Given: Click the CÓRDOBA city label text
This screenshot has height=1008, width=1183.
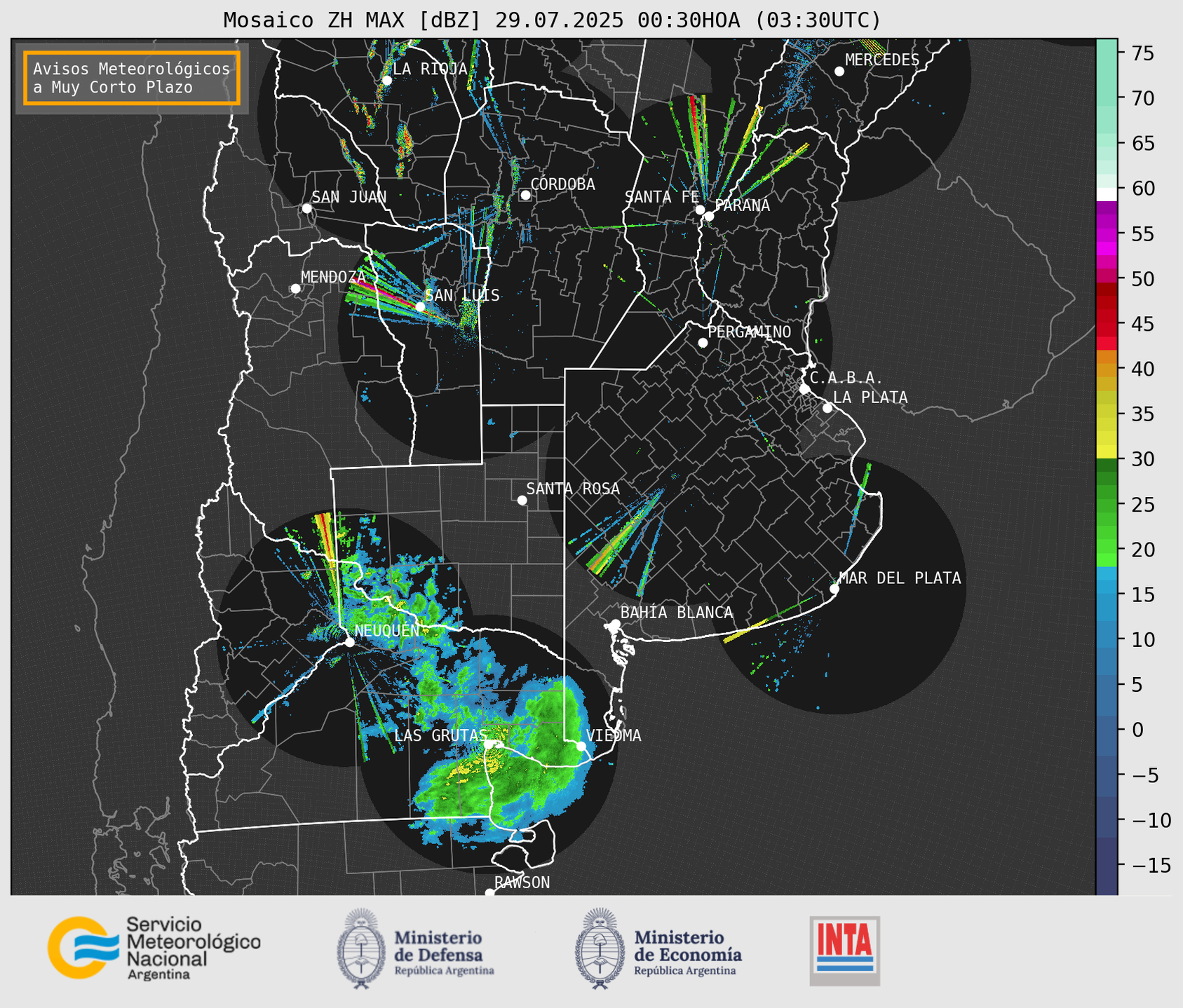Looking at the screenshot, I should coord(562,184).
